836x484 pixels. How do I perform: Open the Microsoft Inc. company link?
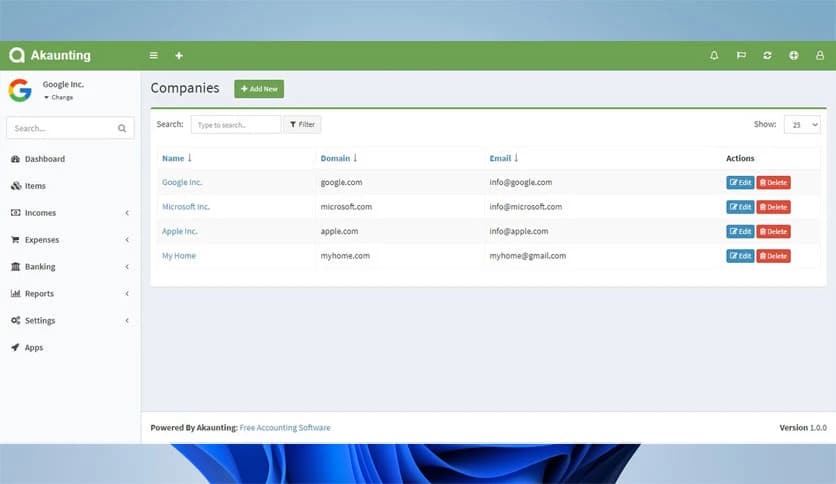186,207
